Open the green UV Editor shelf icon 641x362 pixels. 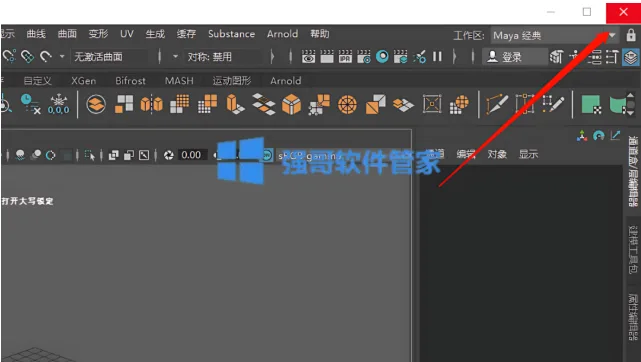pyautogui.click(x=591, y=104)
